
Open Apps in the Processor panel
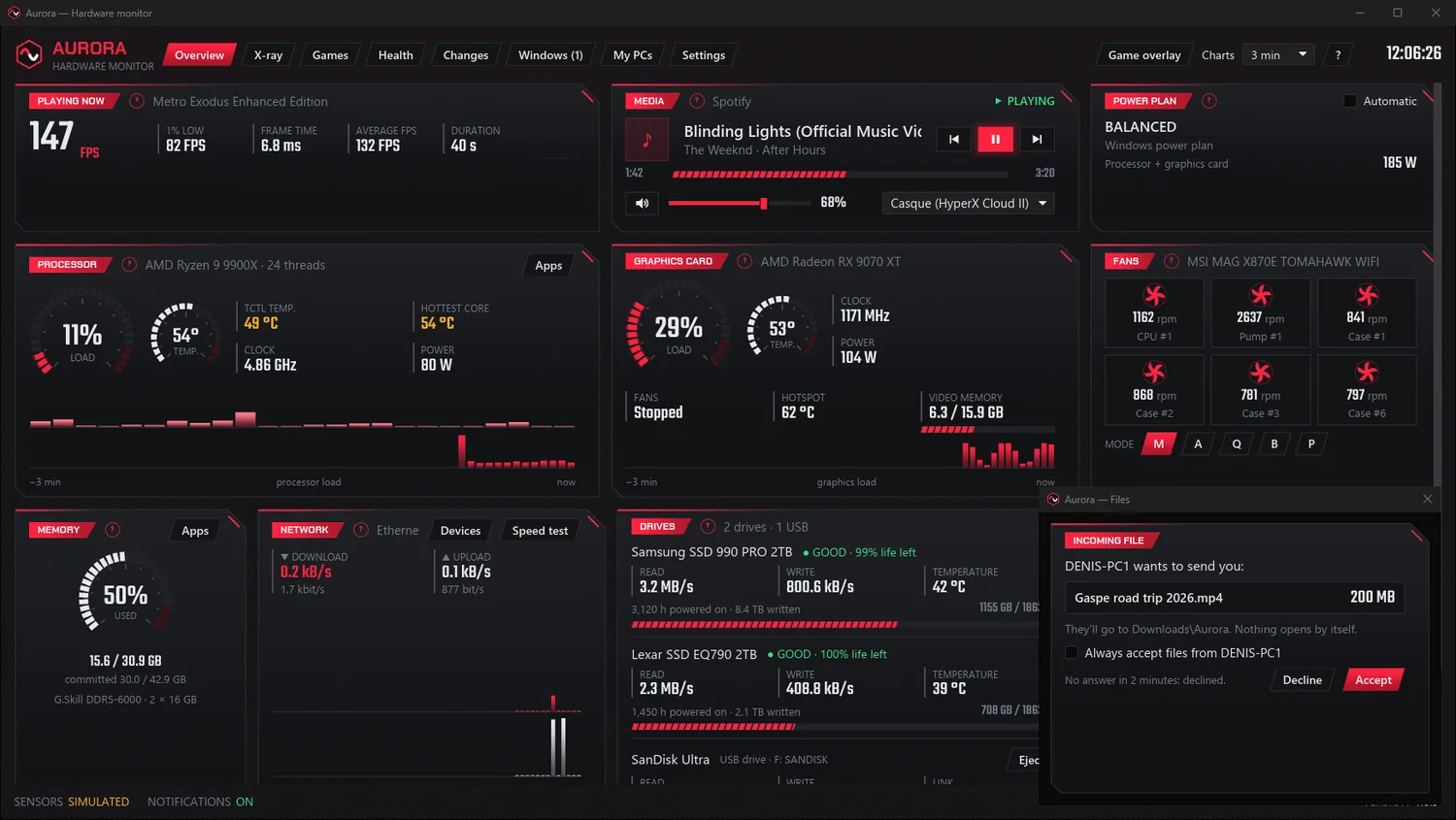point(548,266)
